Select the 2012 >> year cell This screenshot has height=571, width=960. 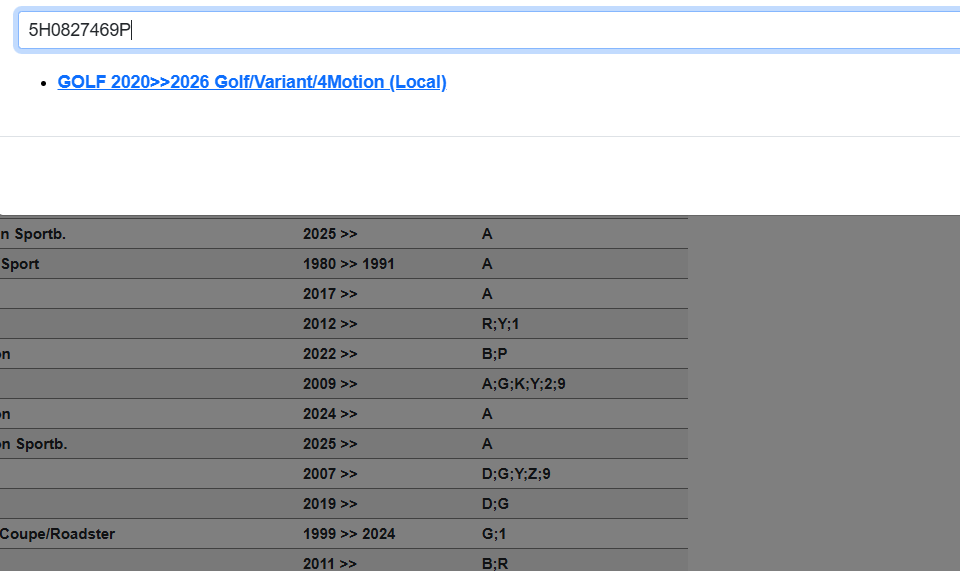[330, 324]
